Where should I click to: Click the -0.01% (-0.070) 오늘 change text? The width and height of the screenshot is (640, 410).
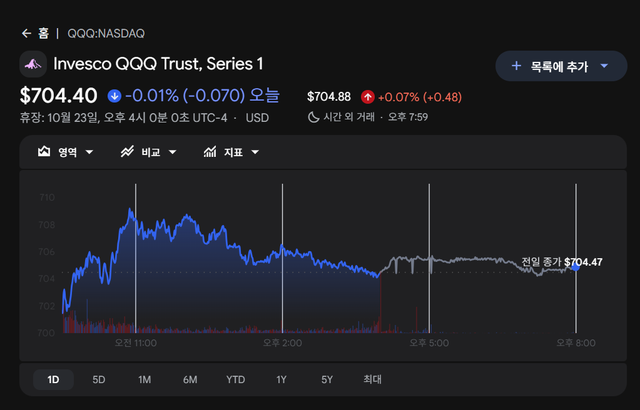pyautogui.click(x=202, y=96)
